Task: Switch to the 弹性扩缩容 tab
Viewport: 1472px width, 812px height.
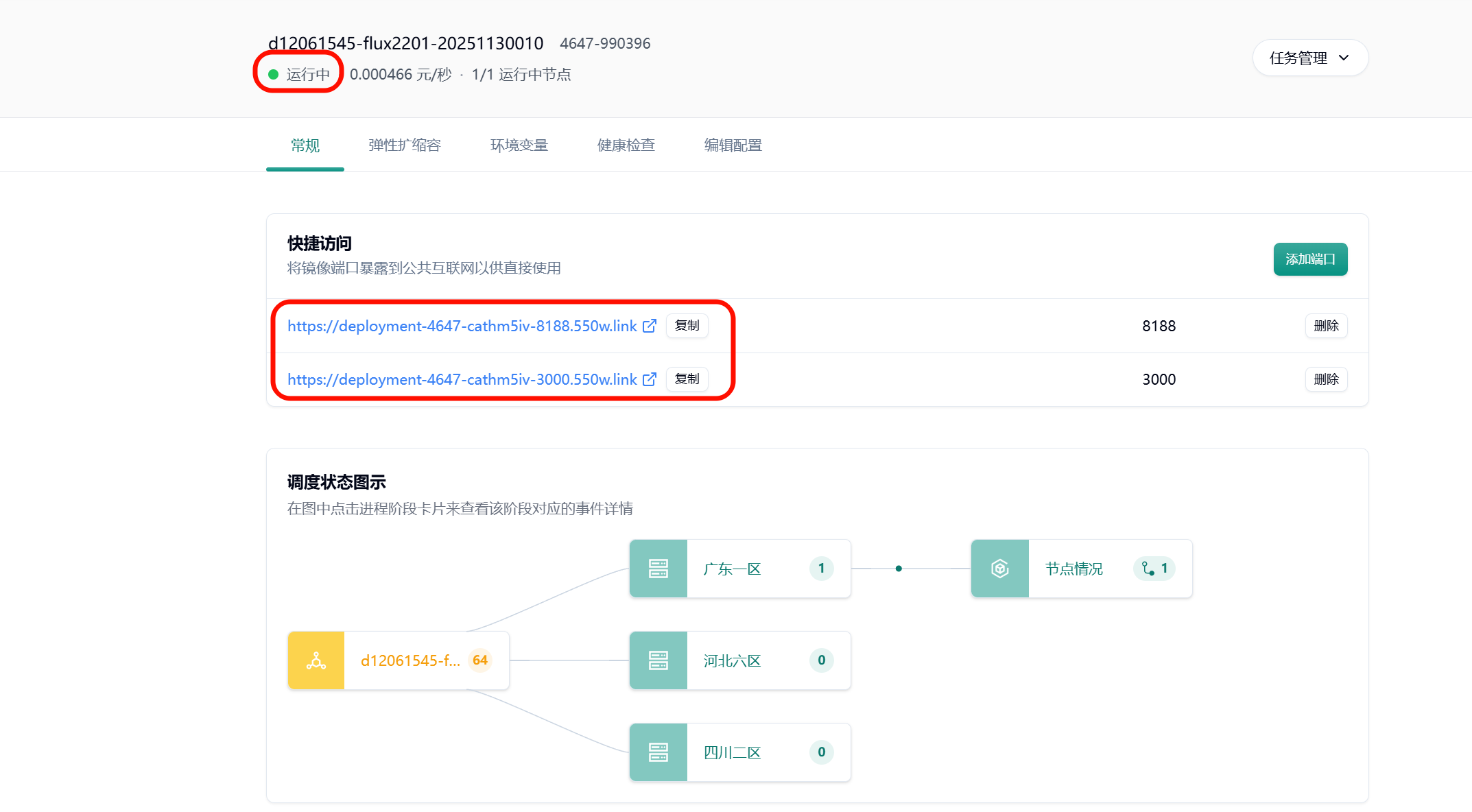Action: point(405,145)
